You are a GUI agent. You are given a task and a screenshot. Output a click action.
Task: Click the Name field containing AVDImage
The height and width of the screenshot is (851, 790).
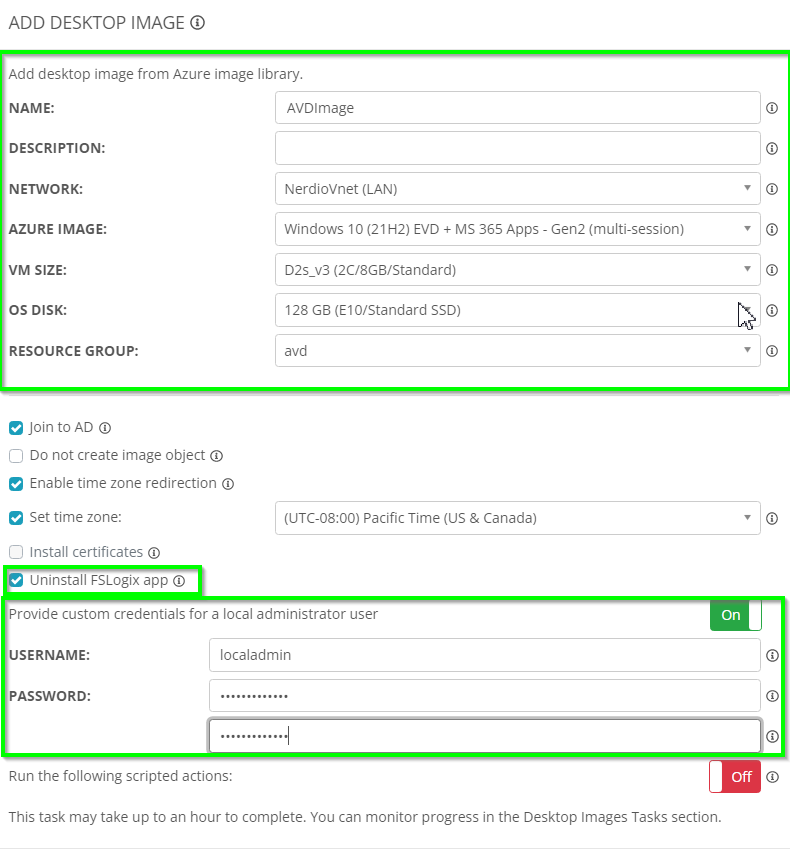518,107
